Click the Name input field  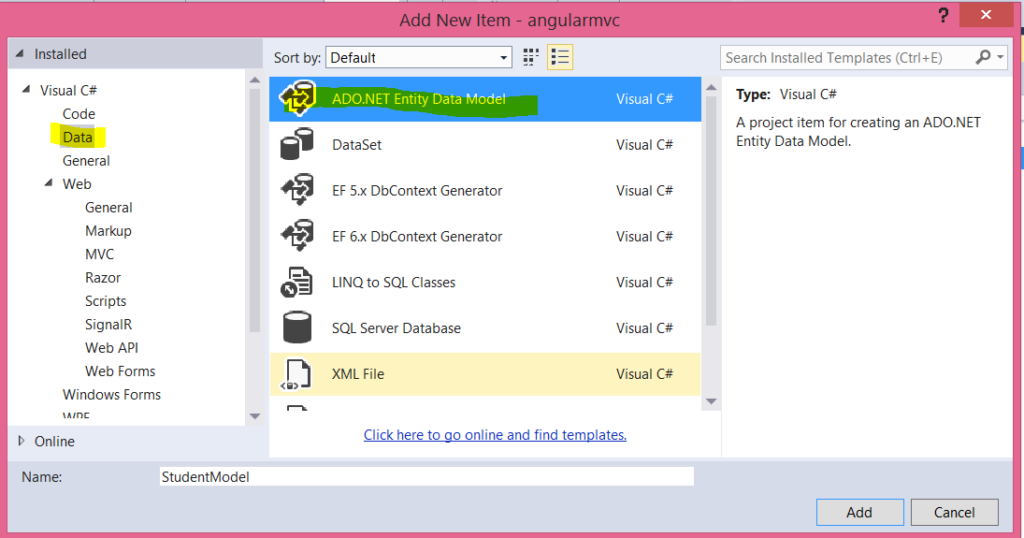[x=426, y=477]
